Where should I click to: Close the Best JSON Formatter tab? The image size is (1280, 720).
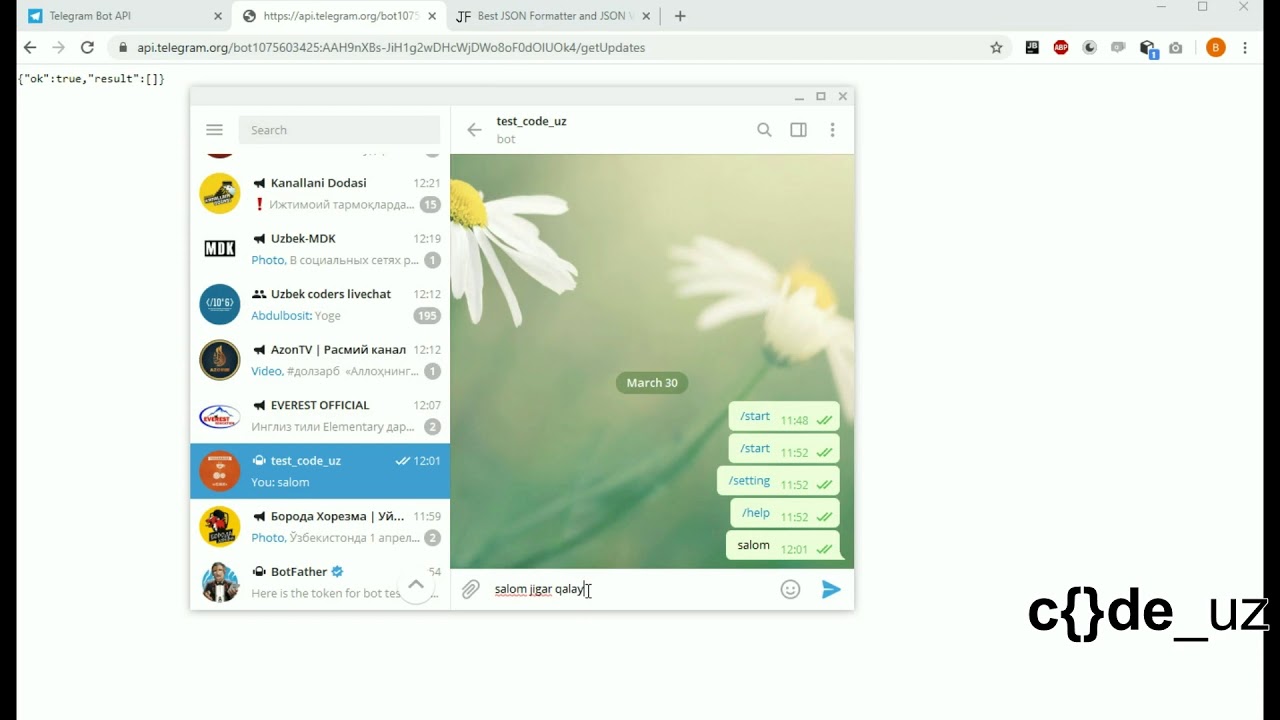point(647,16)
